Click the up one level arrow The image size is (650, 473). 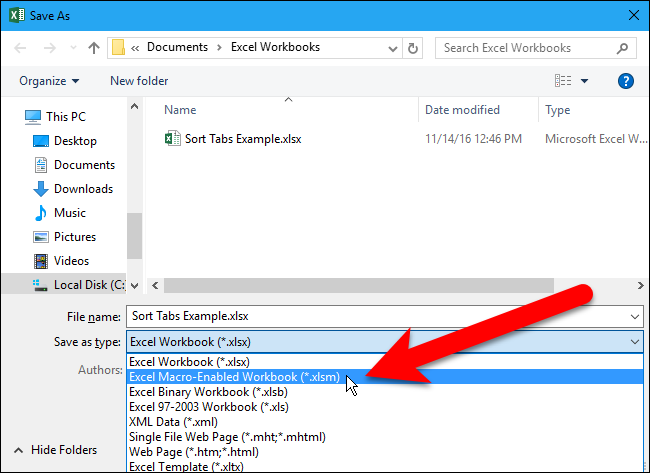94,47
